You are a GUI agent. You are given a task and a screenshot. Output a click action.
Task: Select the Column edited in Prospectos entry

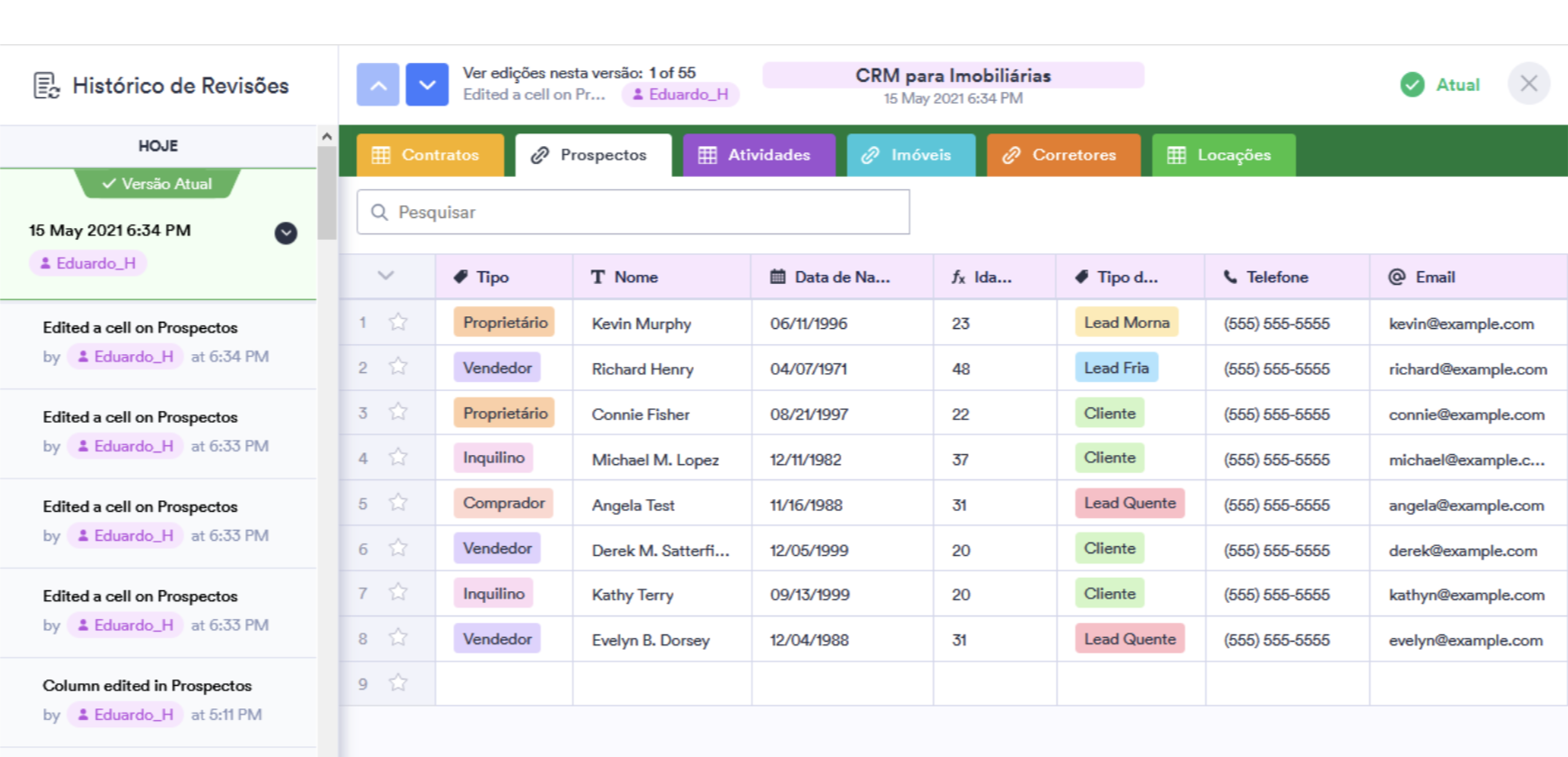click(x=158, y=701)
